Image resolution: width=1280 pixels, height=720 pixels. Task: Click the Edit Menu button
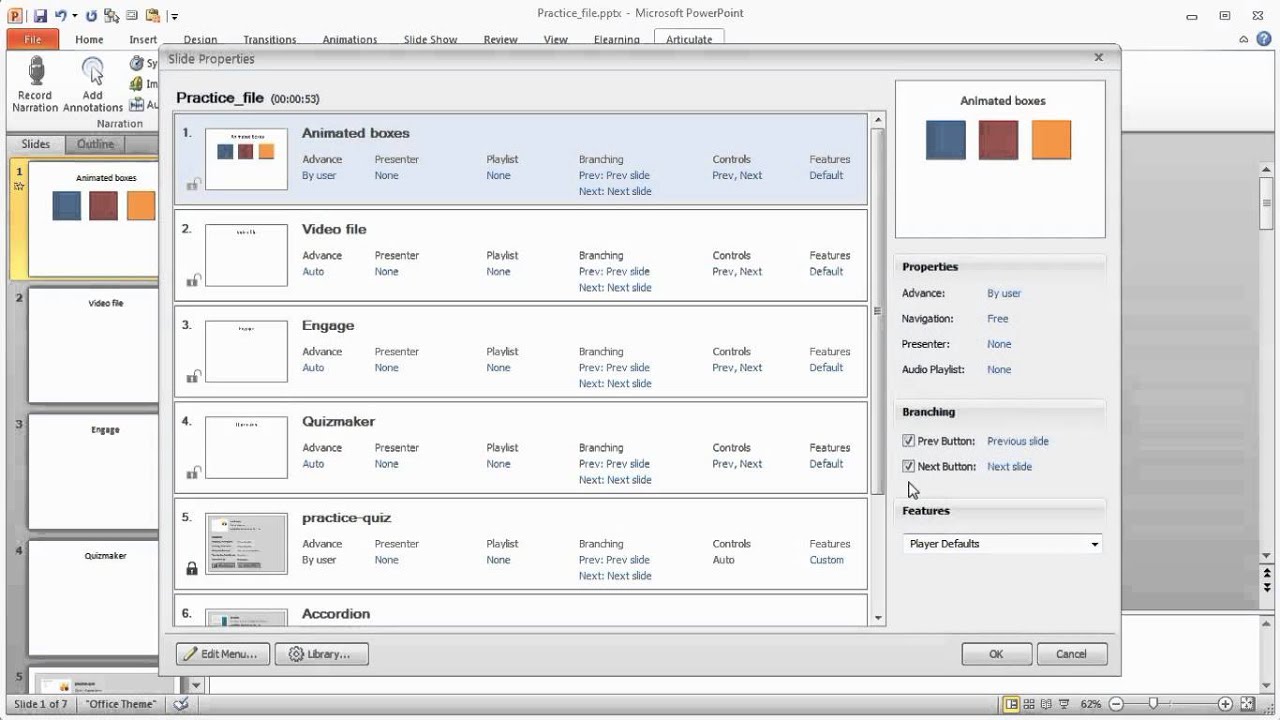coord(223,654)
